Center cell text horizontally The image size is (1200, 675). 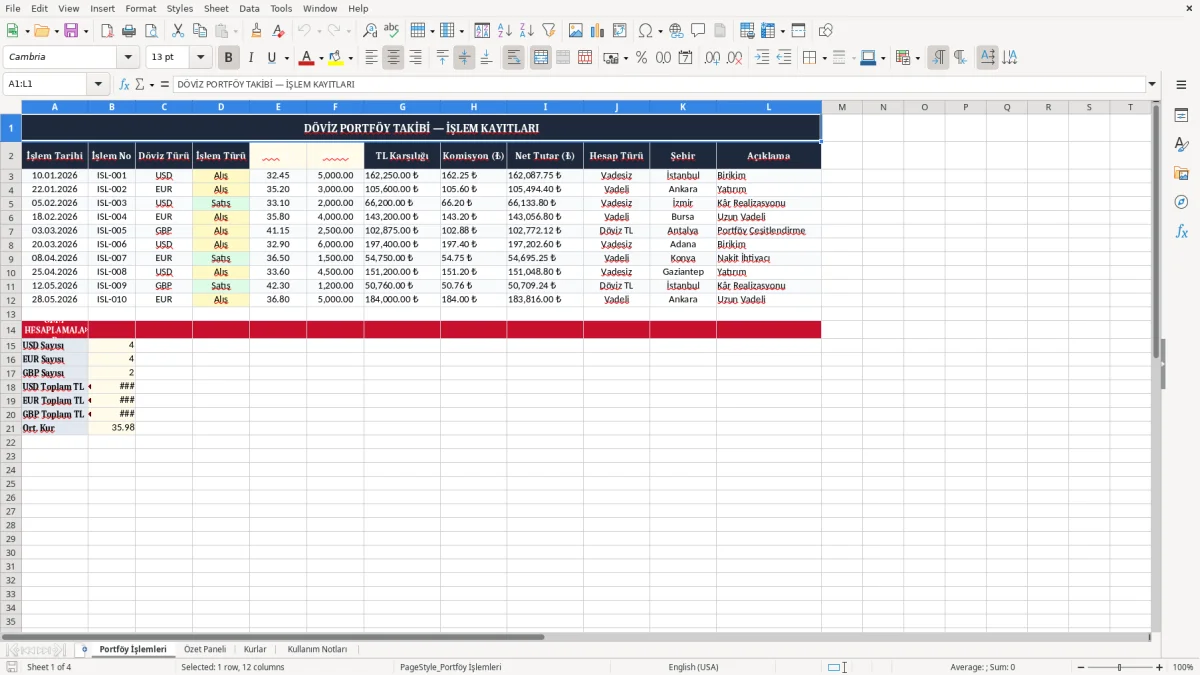point(393,58)
